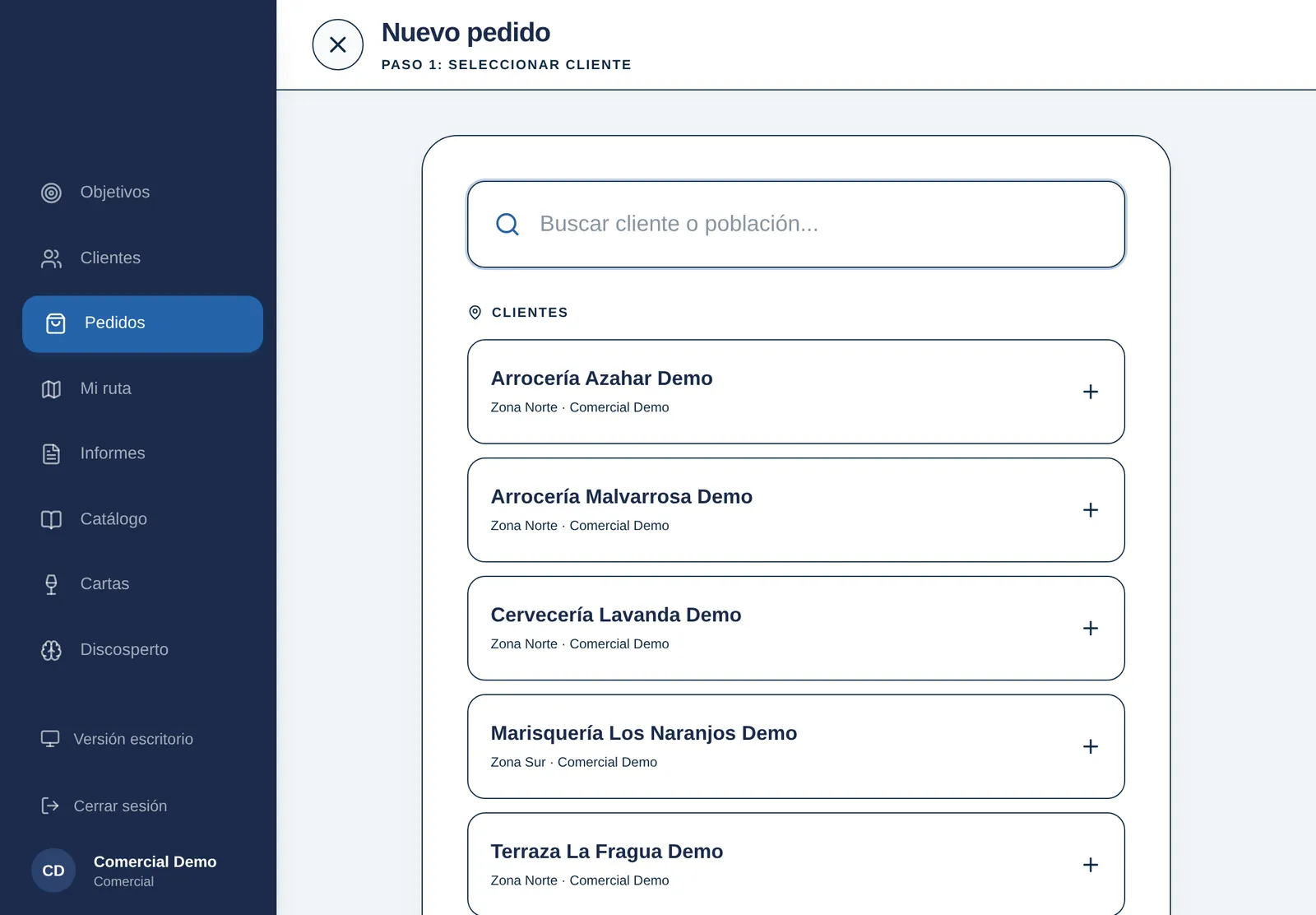Screen dimensions: 1316x915
Task: Open the Cartas section
Action: click(142, 584)
